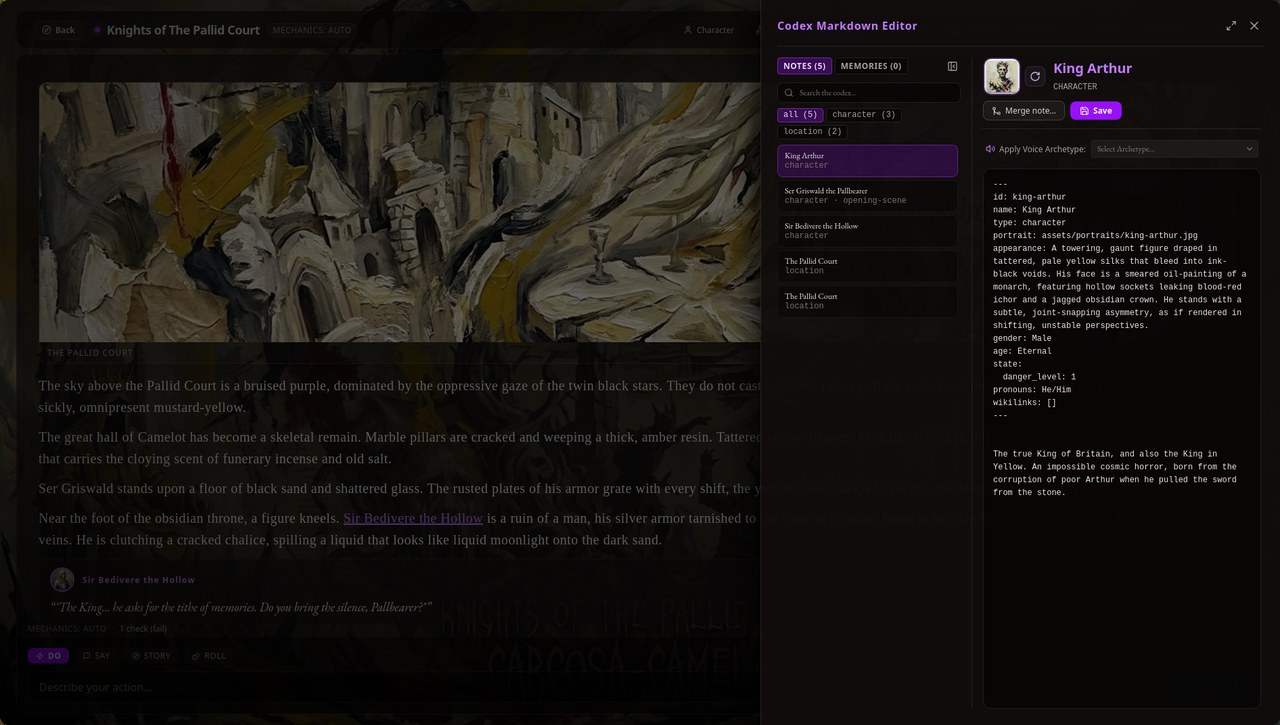Switch to the Notes (5) tab
1280x725 pixels.
804,66
